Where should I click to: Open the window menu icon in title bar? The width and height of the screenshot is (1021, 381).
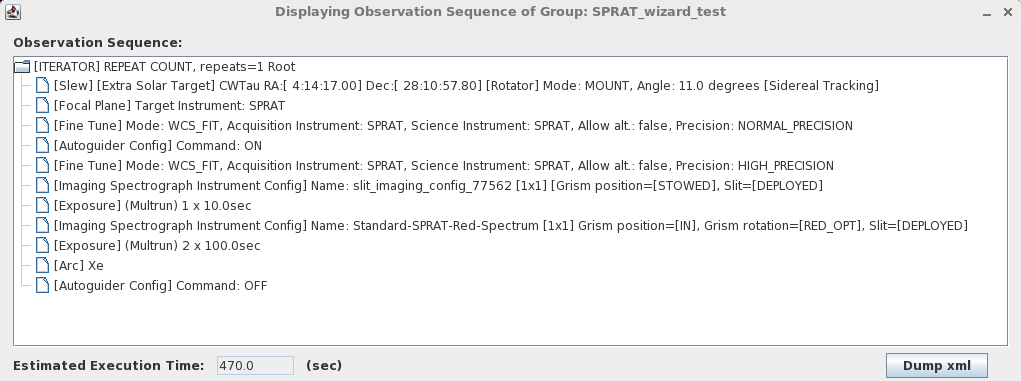[x=12, y=12]
